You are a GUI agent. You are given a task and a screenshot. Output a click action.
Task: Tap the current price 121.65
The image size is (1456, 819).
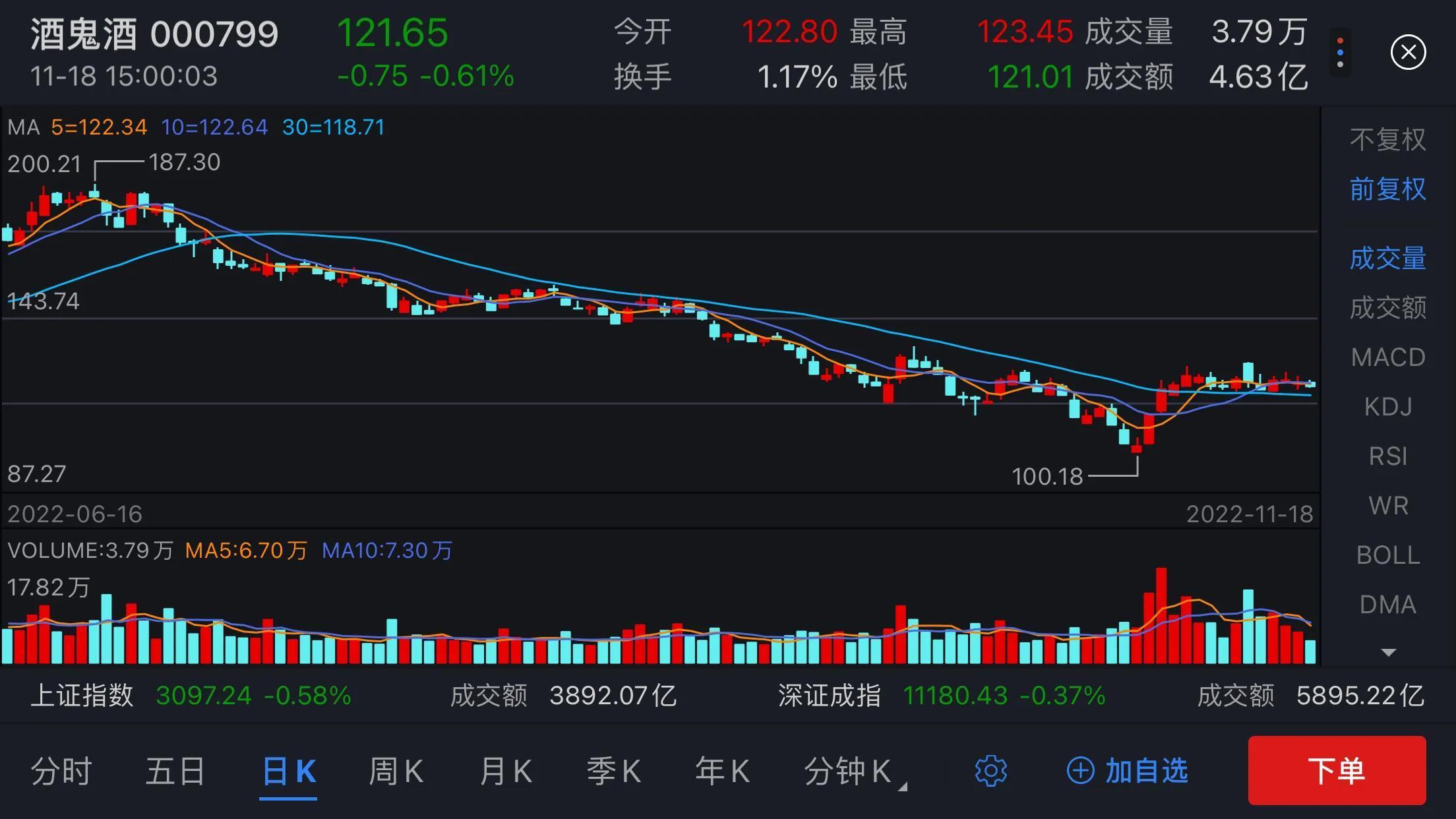[392, 32]
